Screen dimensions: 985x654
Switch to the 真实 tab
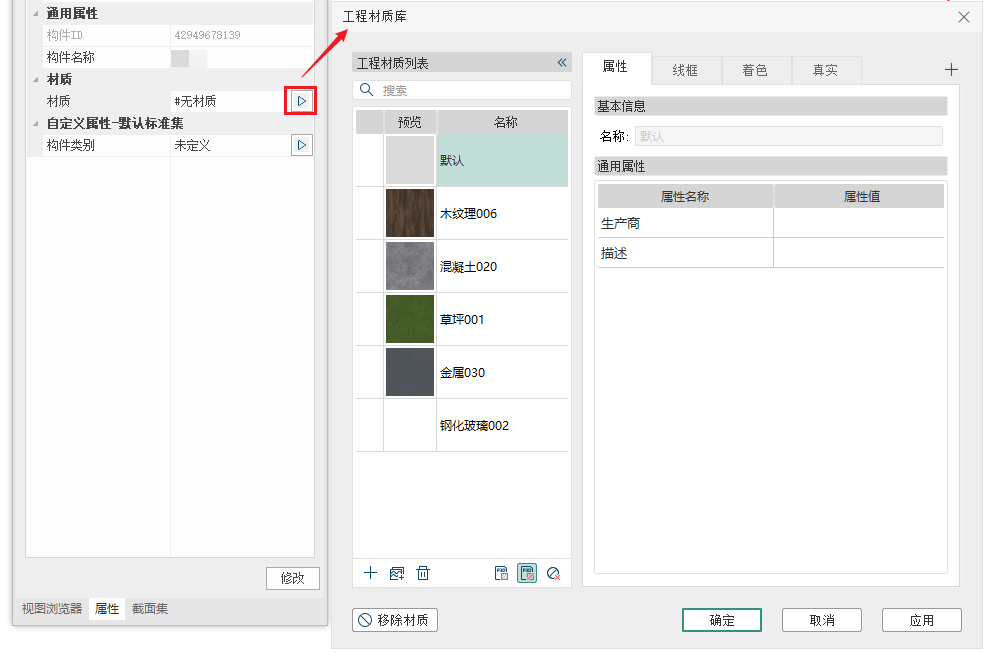coord(825,70)
